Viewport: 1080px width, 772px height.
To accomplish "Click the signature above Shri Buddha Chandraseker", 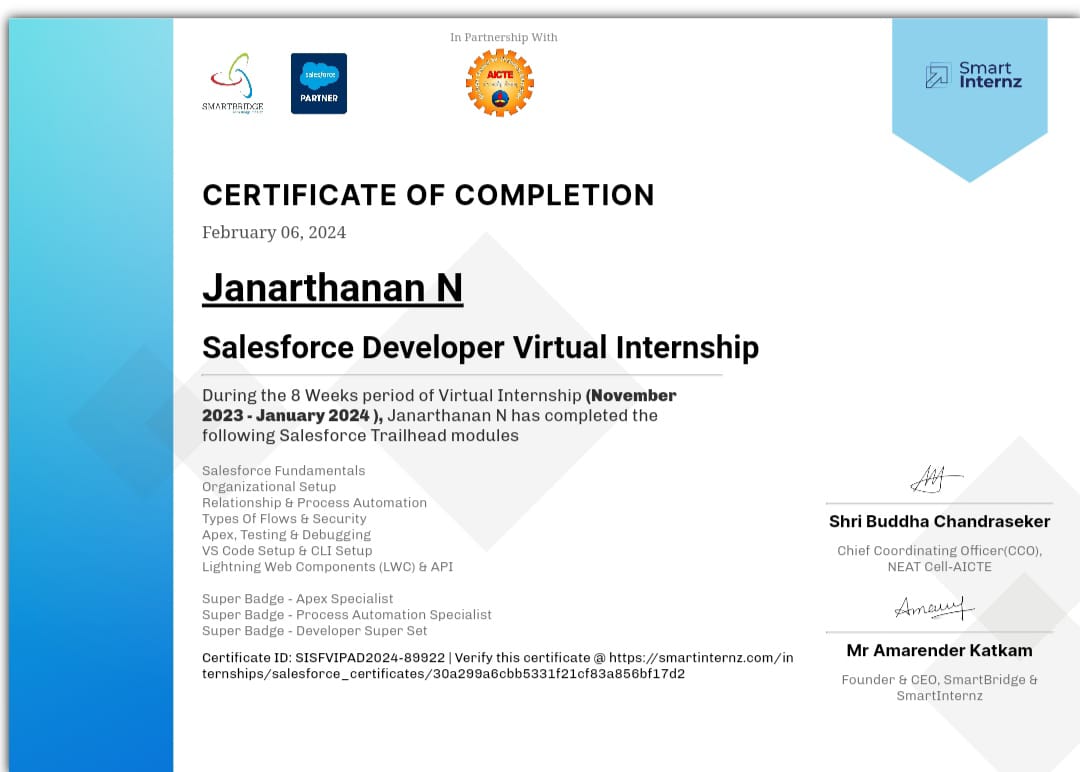I will click(x=935, y=479).
